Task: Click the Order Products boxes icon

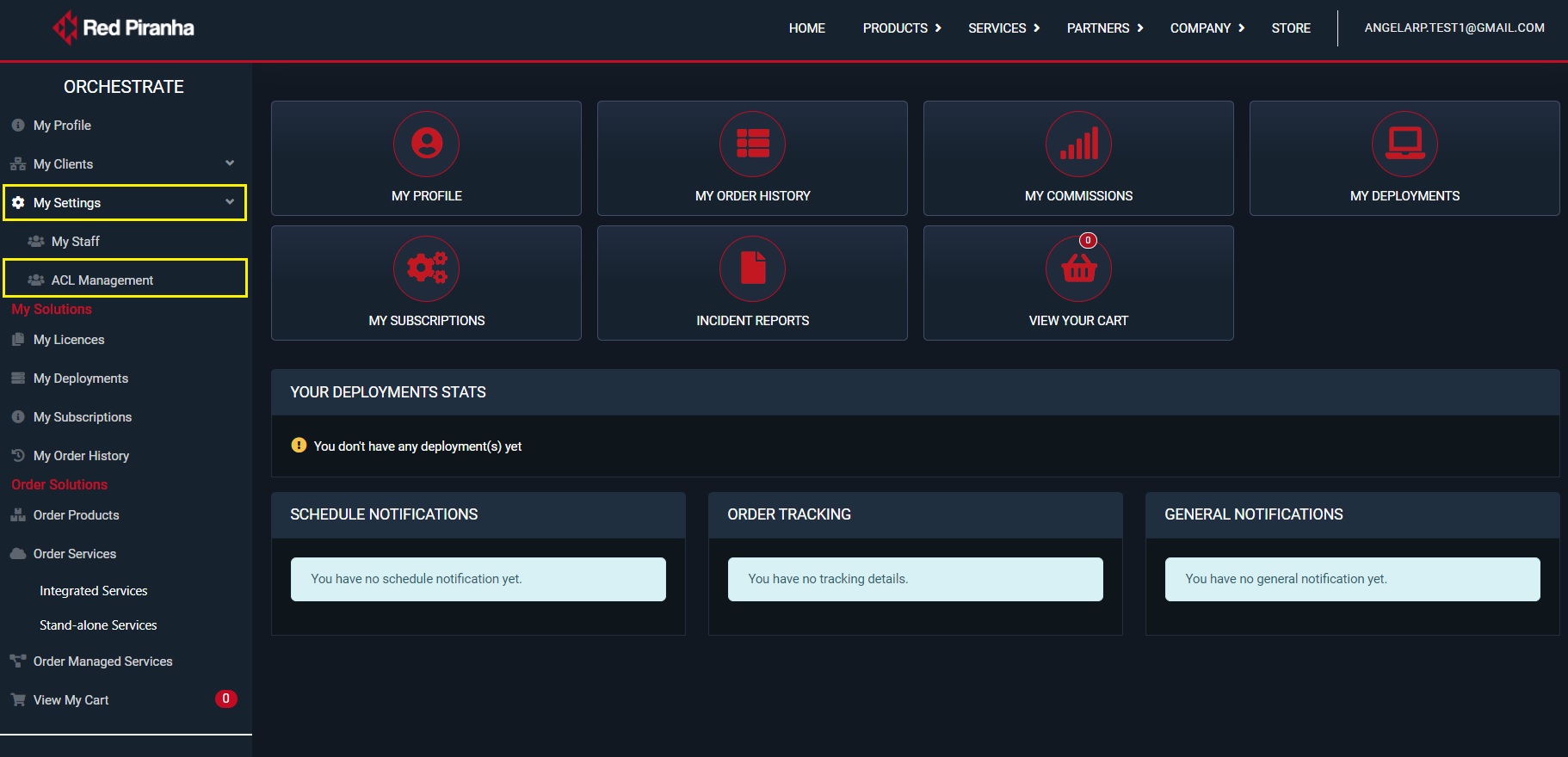Action: click(x=18, y=515)
